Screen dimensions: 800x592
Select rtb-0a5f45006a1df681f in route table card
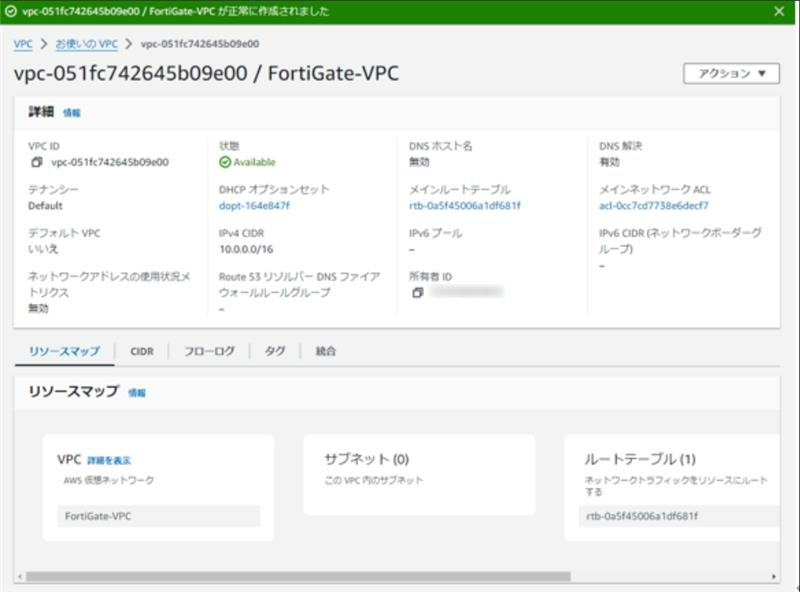coord(679,516)
